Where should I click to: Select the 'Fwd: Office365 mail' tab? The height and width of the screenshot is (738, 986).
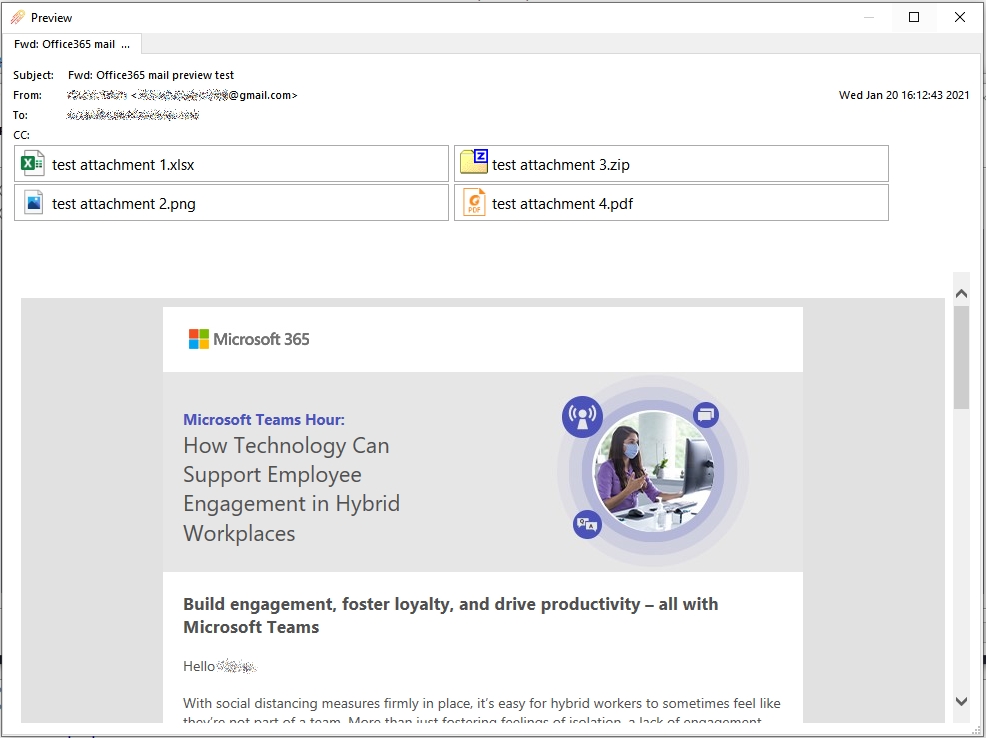pyautogui.click(x=71, y=44)
